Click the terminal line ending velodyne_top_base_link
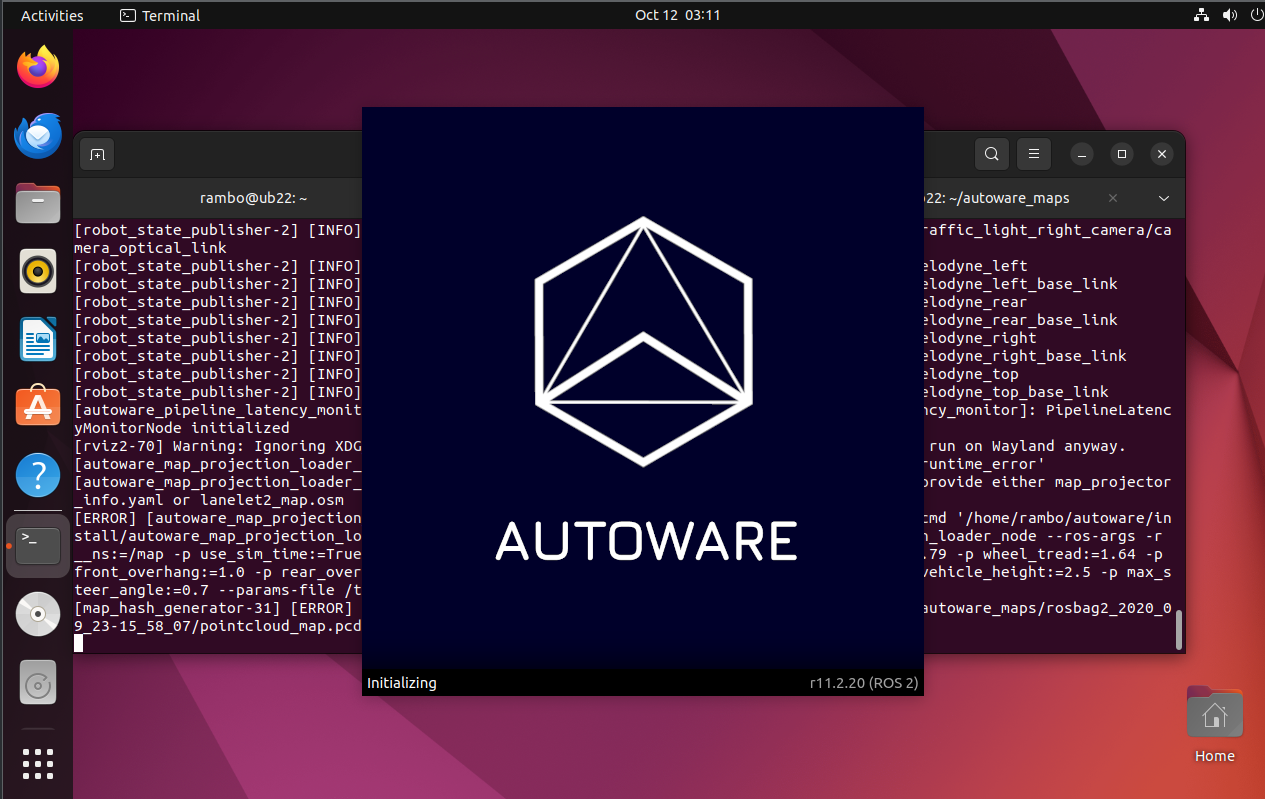Screen dimensions: 1265x799 [1014, 392]
